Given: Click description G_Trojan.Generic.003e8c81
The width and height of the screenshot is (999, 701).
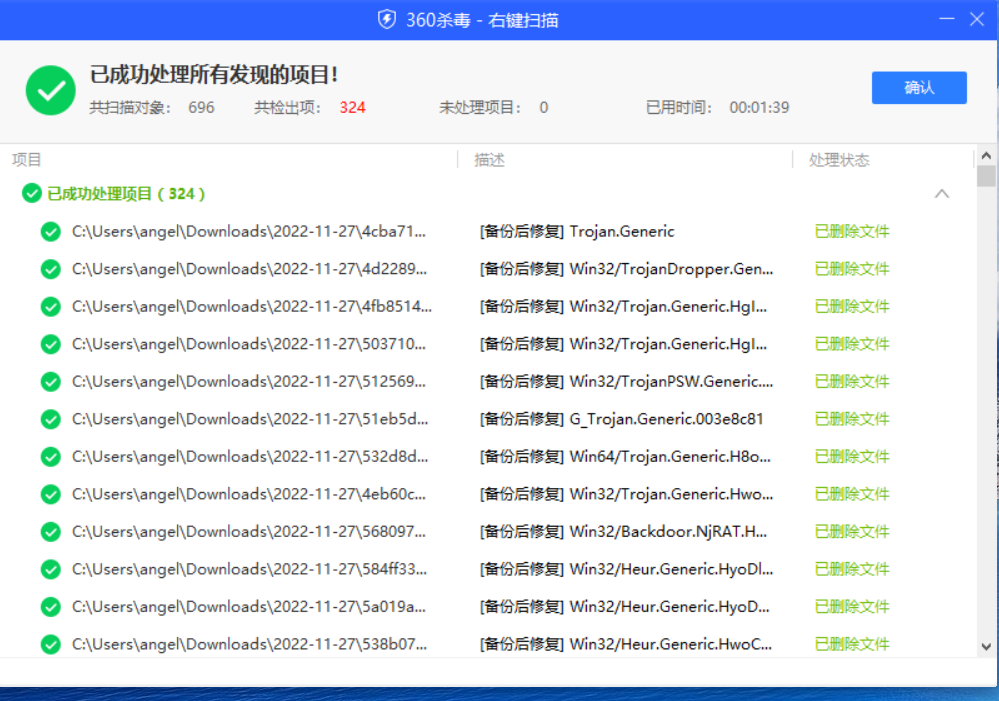Looking at the screenshot, I should click(x=621, y=419).
